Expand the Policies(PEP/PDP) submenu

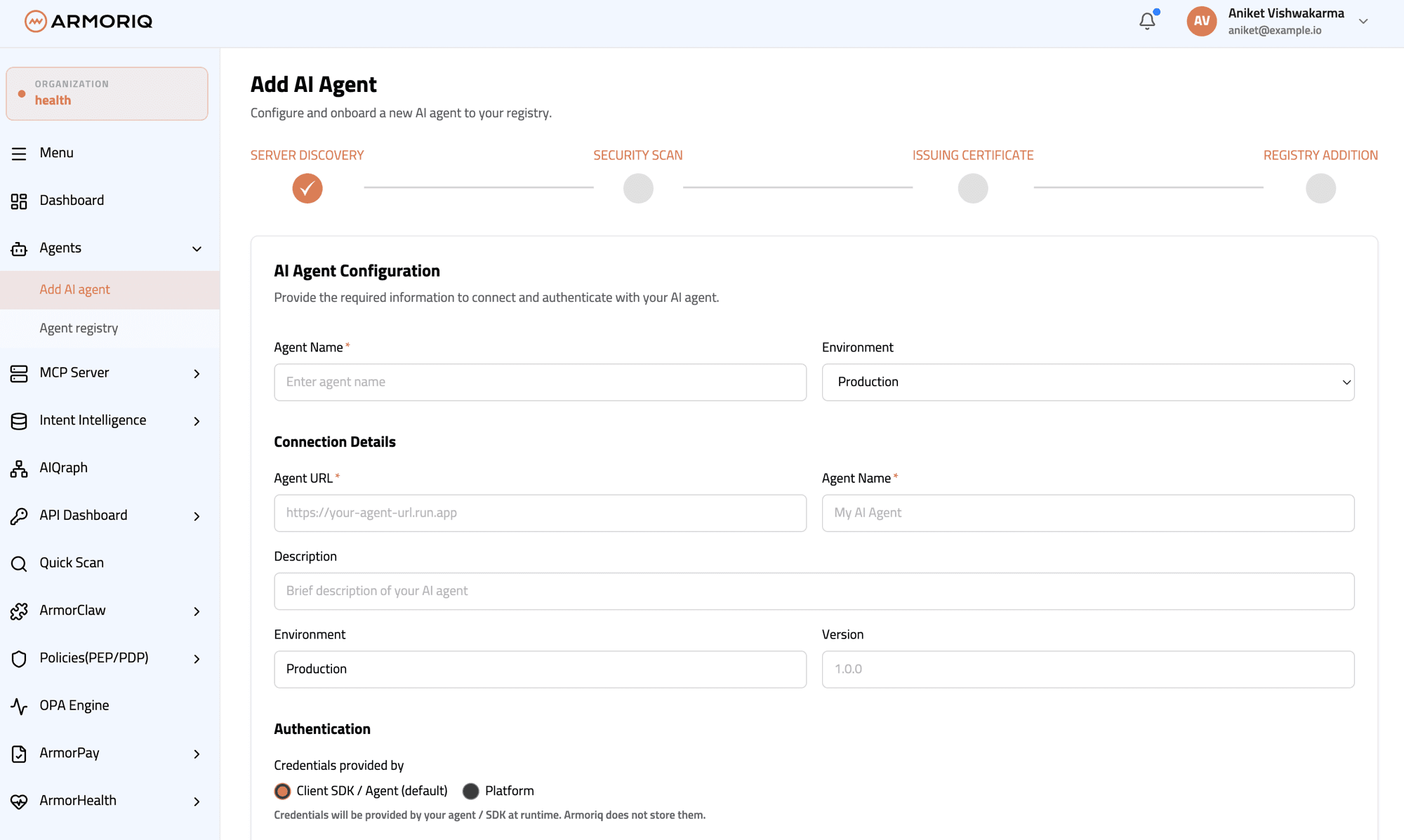[197, 658]
